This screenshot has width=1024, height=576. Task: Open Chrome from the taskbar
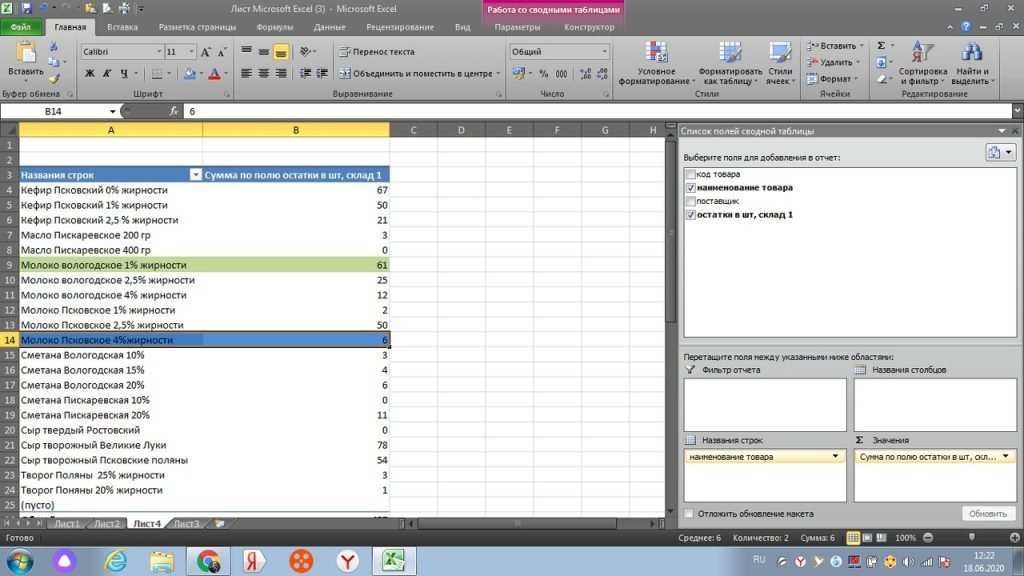208,562
